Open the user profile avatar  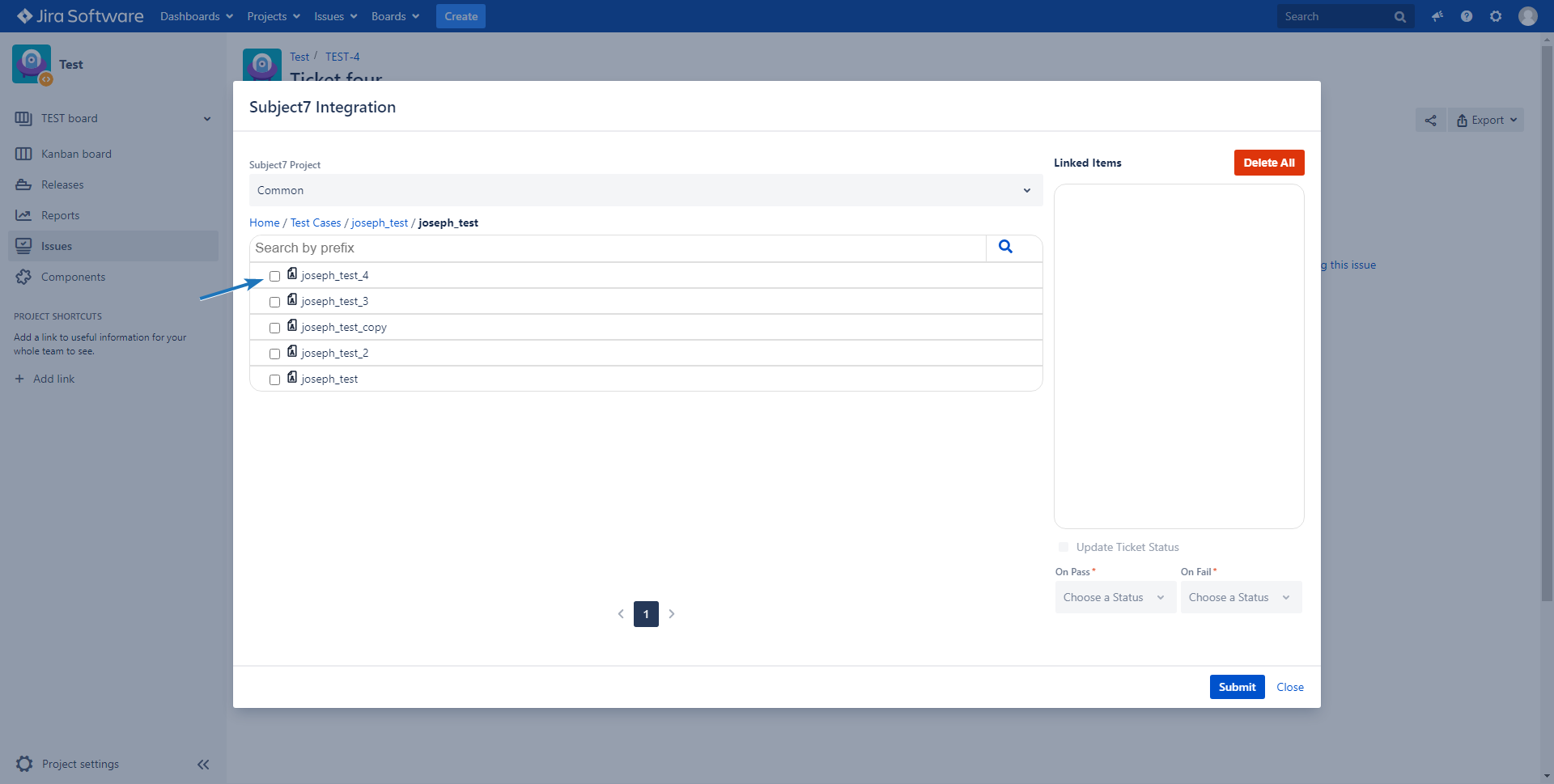(1527, 16)
